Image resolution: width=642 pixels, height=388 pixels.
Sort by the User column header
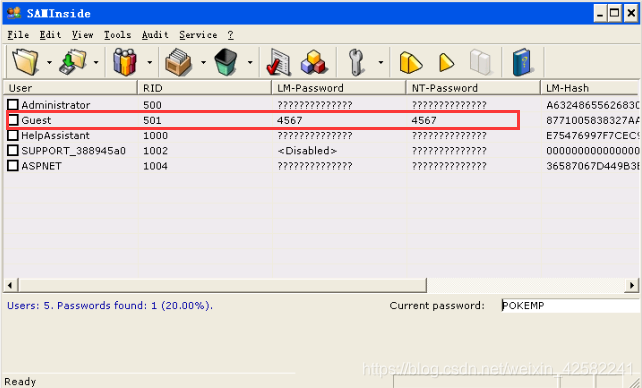(x=70, y=88)
